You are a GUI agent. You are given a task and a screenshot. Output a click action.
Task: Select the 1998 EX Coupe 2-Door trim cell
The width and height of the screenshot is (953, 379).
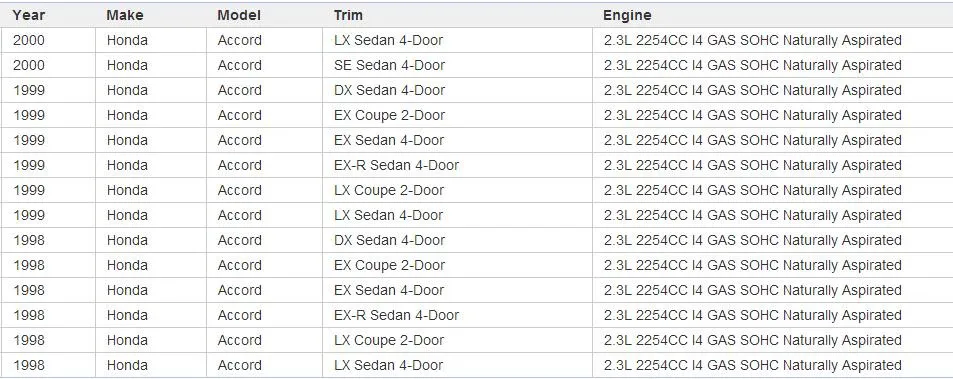coord(457,265)
